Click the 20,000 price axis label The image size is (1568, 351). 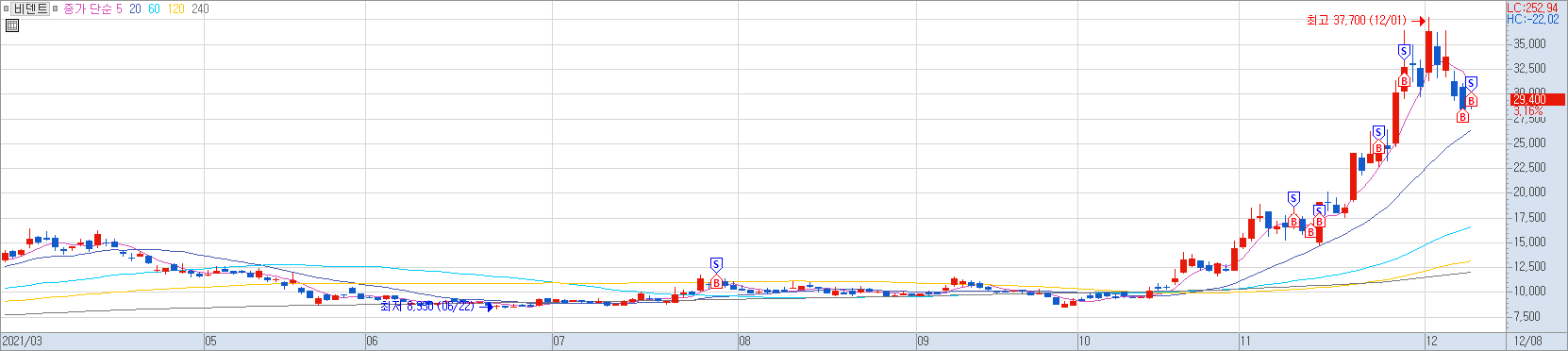click(1528, 192)
